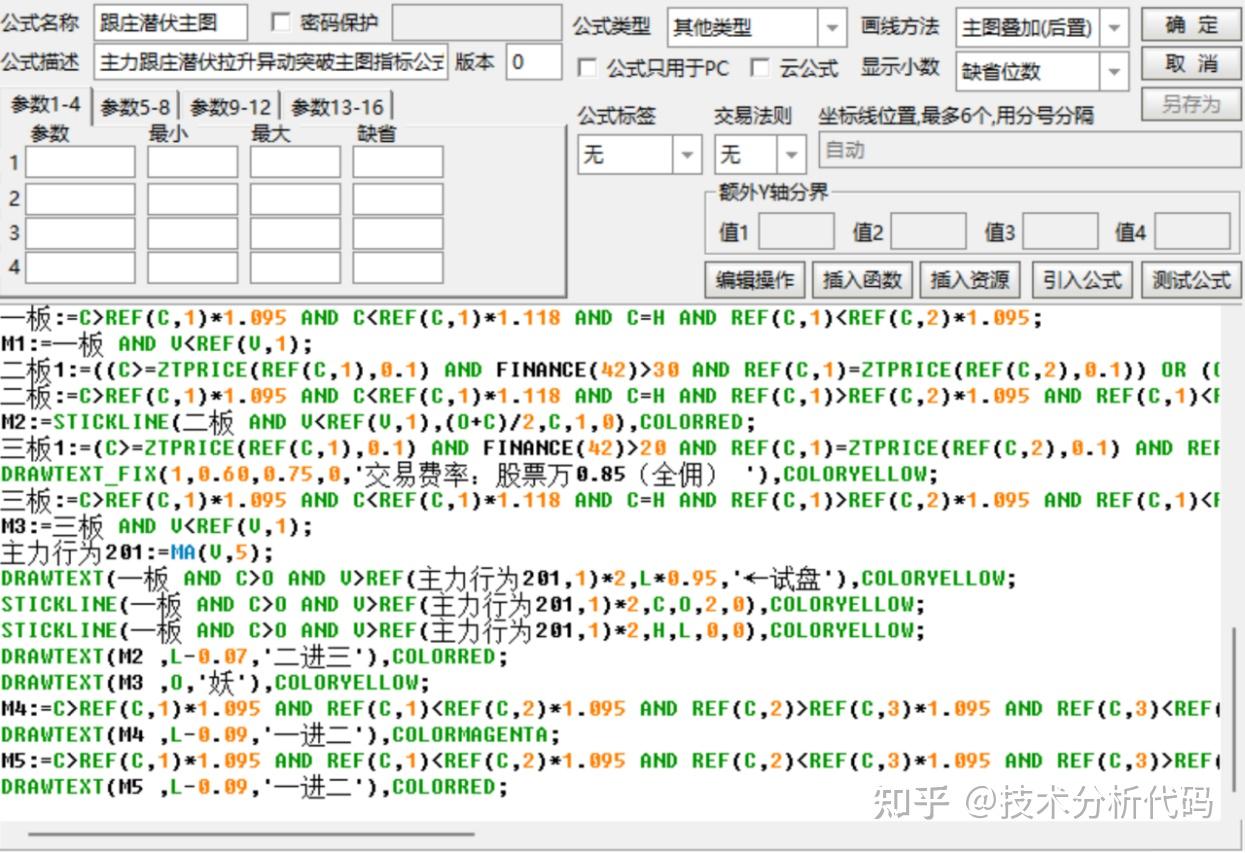Click row 3 缺省 field
The image size is (1245, 853).
(x=398, y=233)
